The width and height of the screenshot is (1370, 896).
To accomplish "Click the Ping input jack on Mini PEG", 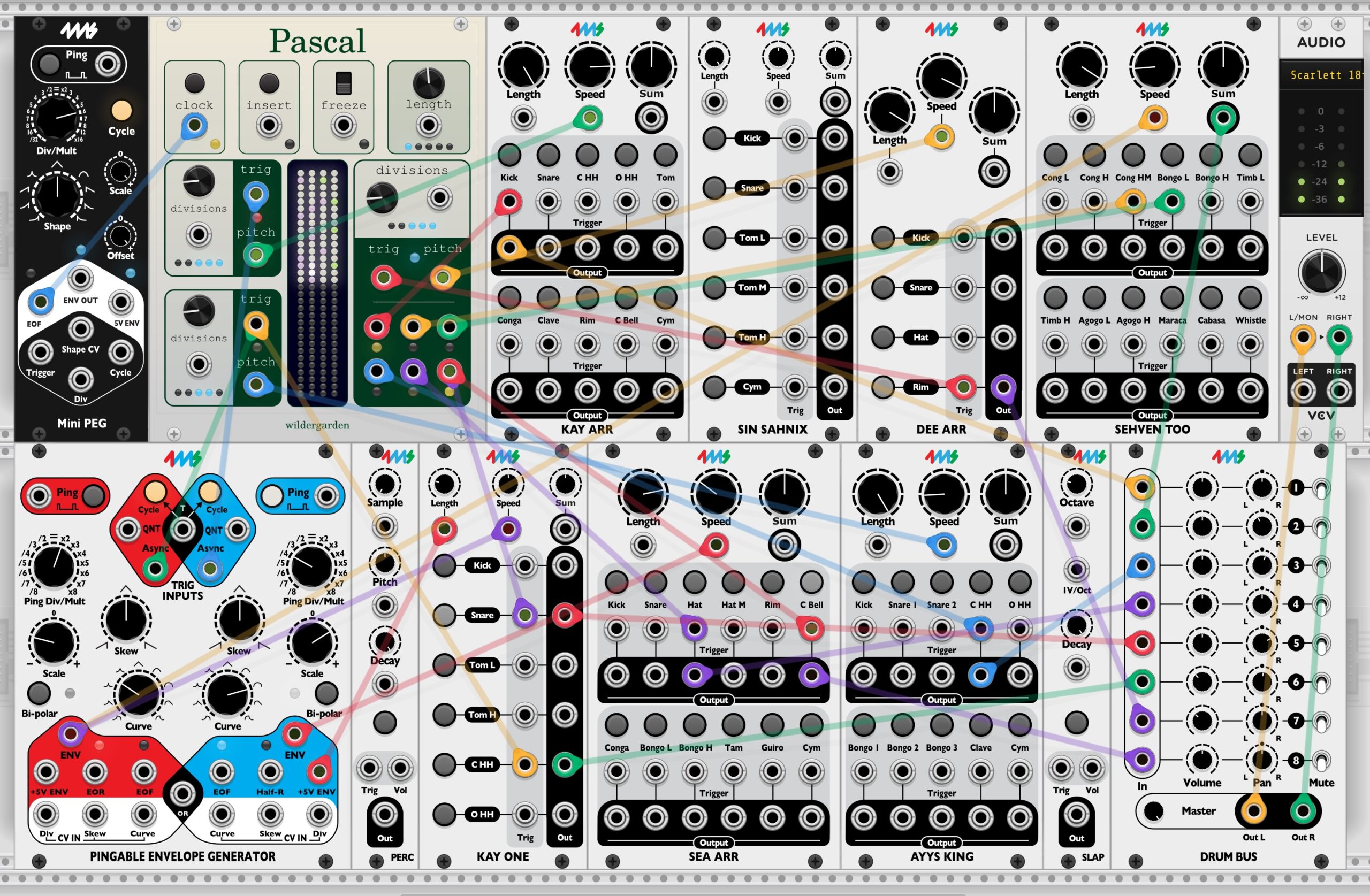I will 107,64.
